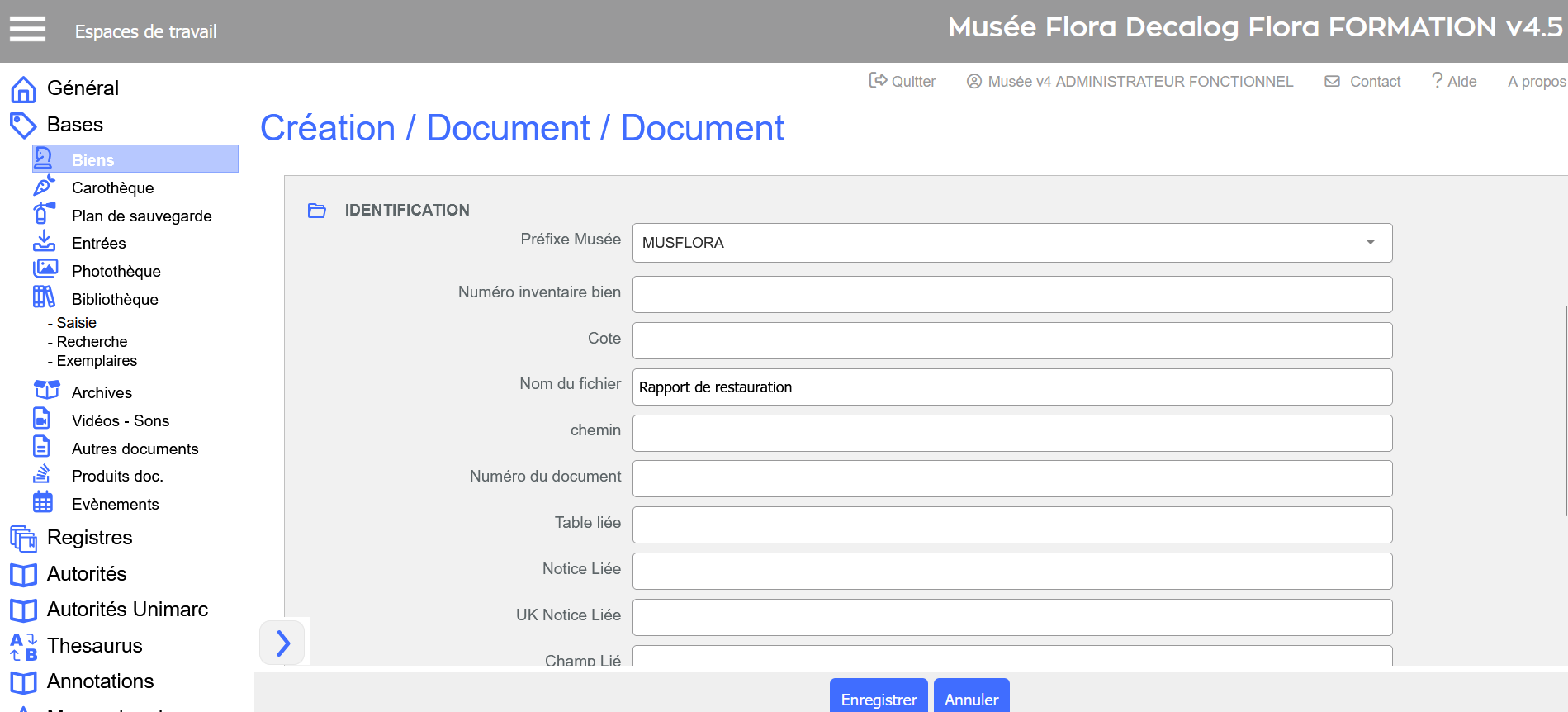The width and height of the screenshot is (1568, 712).
Task: Click the Nom du fichier field
Action: click(1011, 387)
